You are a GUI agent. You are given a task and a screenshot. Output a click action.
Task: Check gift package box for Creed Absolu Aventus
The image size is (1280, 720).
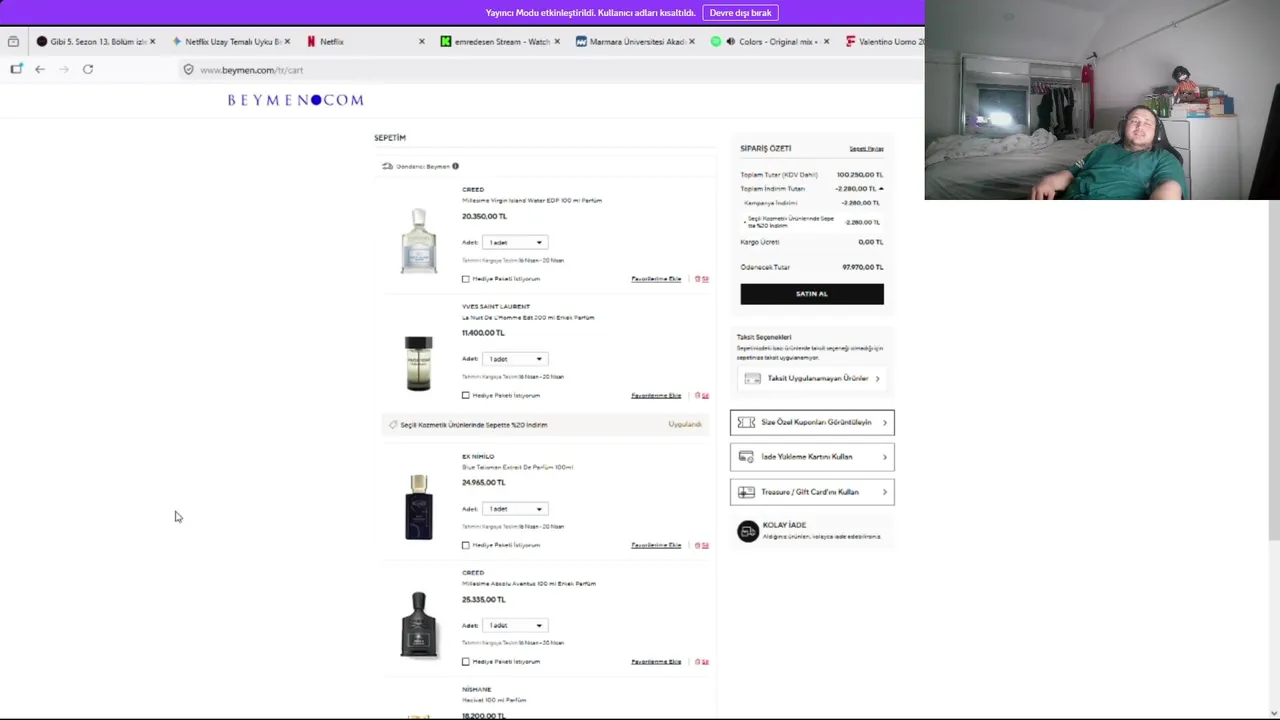coord(466,661)
